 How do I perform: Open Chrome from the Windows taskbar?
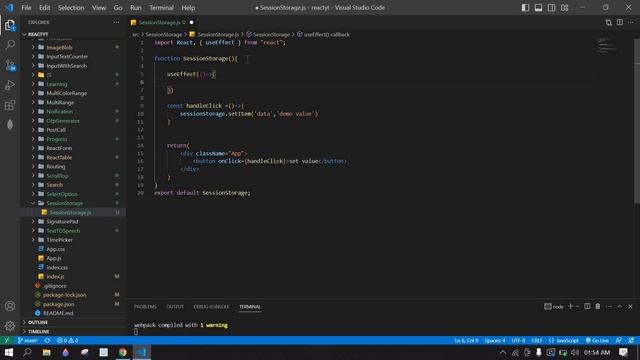coord(122,352)
